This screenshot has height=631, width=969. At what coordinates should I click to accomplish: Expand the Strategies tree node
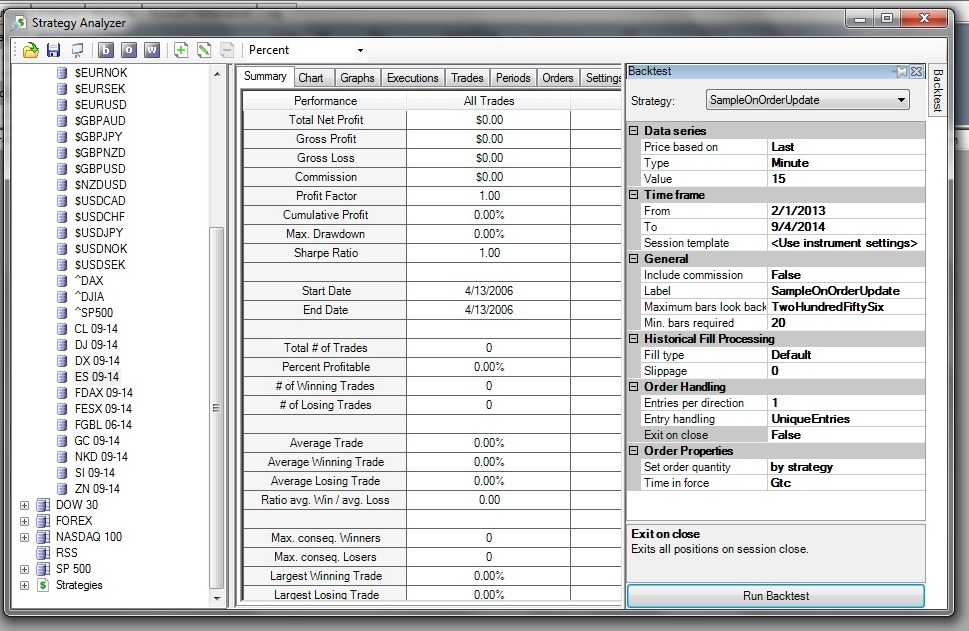[x=24, y=585]
